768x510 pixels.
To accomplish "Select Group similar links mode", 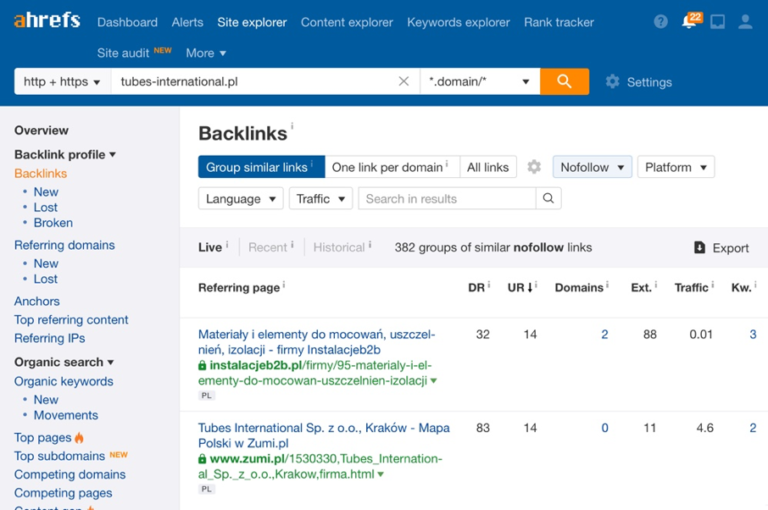I will pos(262,167).
